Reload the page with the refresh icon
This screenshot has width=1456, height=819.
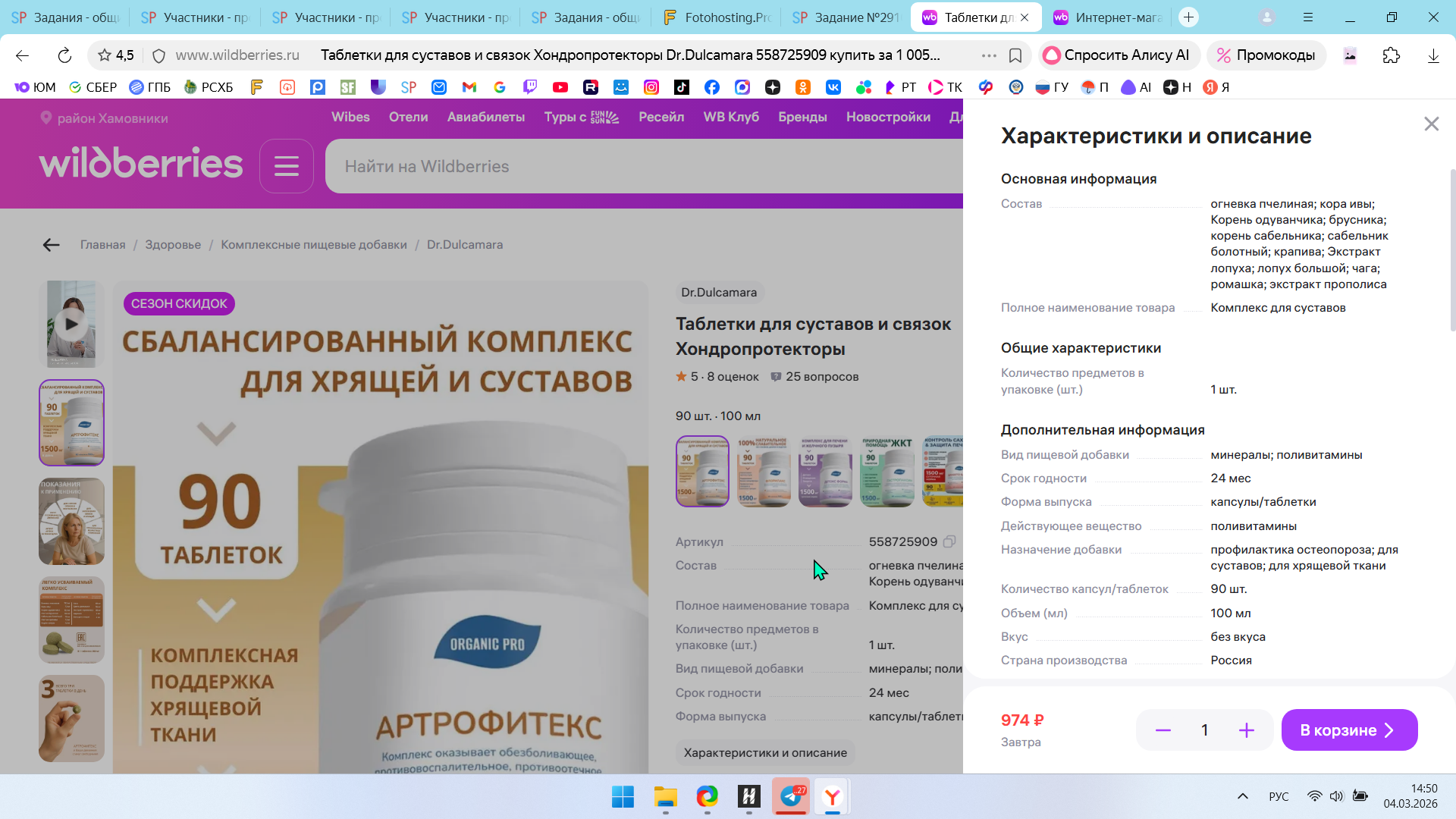coord(64,55)
